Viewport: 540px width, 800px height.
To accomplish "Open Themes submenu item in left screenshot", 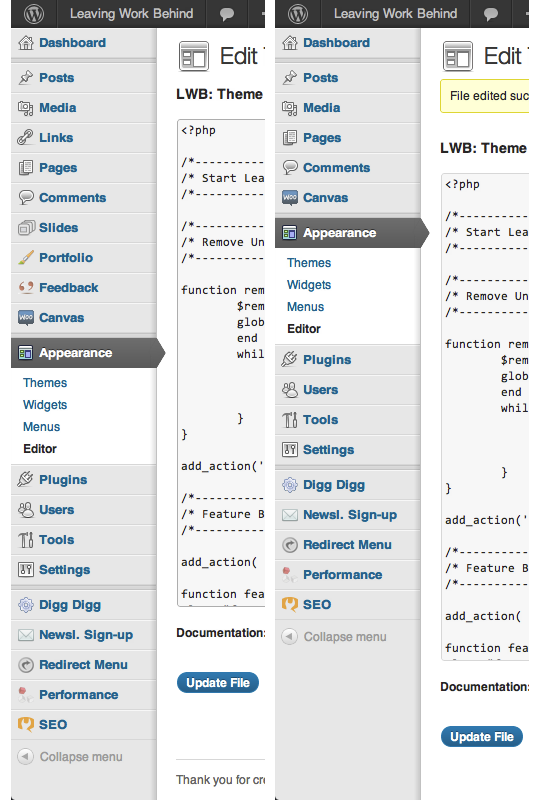I will tap(45, 383).
